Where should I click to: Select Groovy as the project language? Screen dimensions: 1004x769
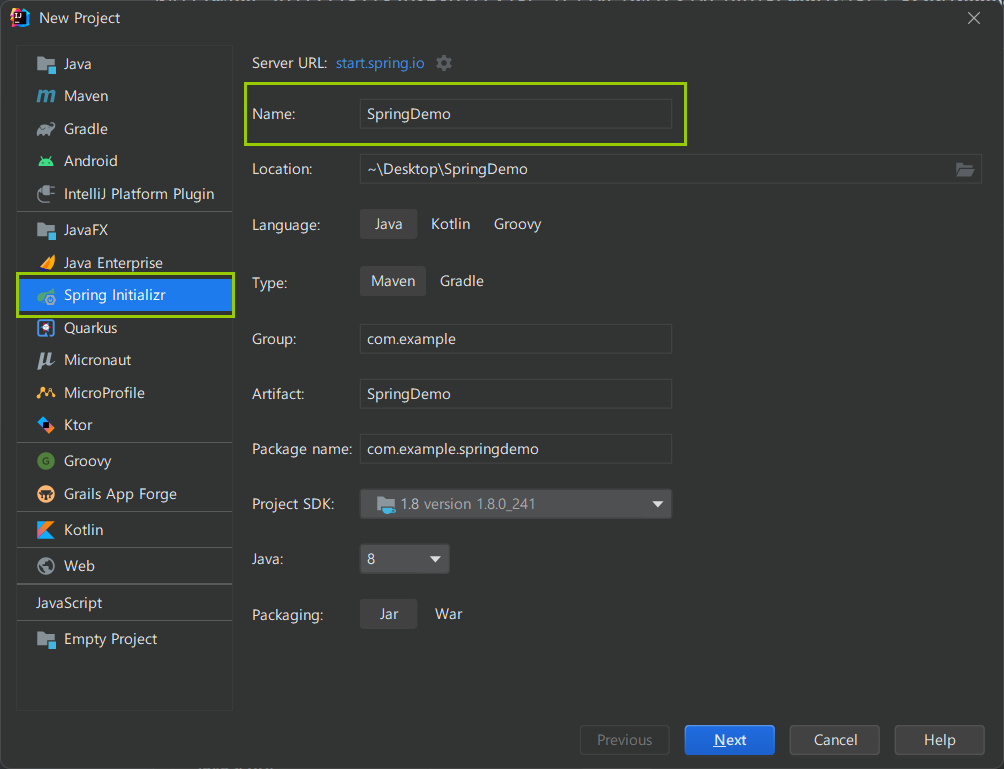pos(517,224)
